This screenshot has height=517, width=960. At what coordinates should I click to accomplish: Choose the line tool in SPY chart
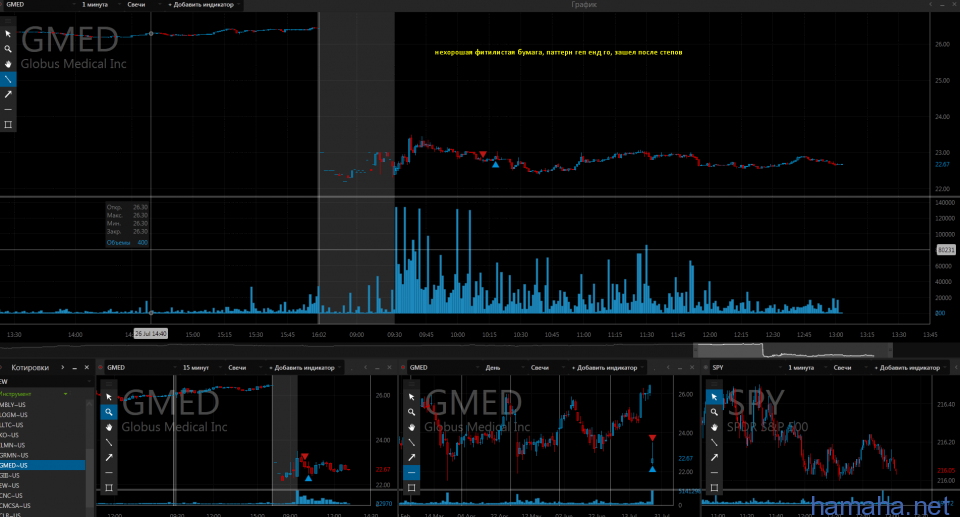(714, 442)
